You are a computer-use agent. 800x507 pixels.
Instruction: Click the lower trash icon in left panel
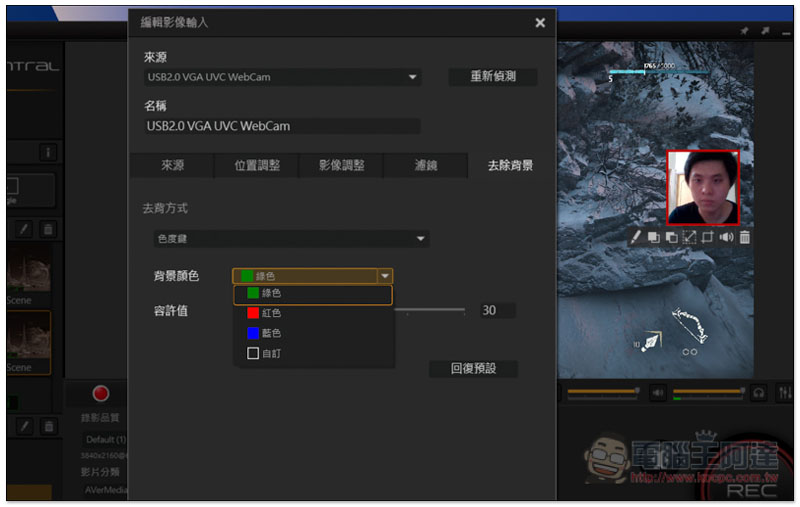coord(48,426)
